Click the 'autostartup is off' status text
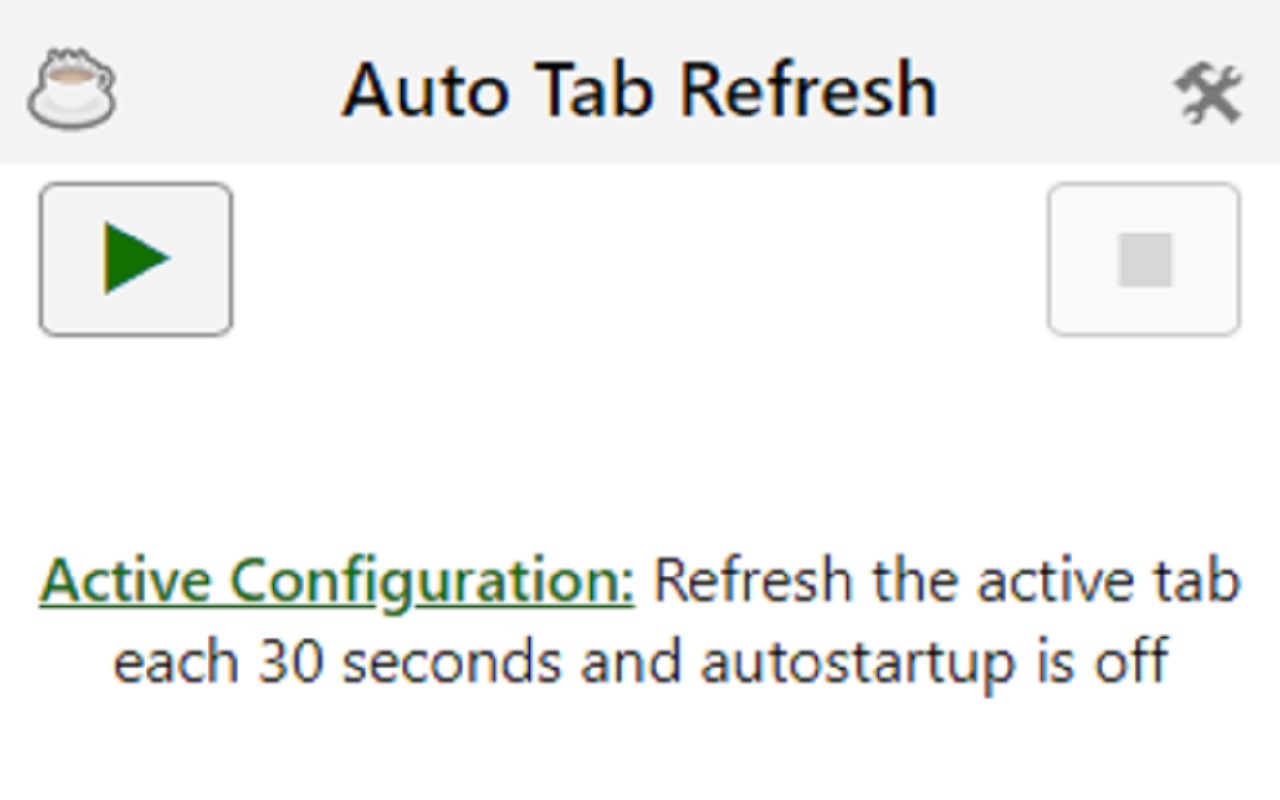Image resolution: width=1280 pixels, height=800 pixels. [x=935, y=663]
